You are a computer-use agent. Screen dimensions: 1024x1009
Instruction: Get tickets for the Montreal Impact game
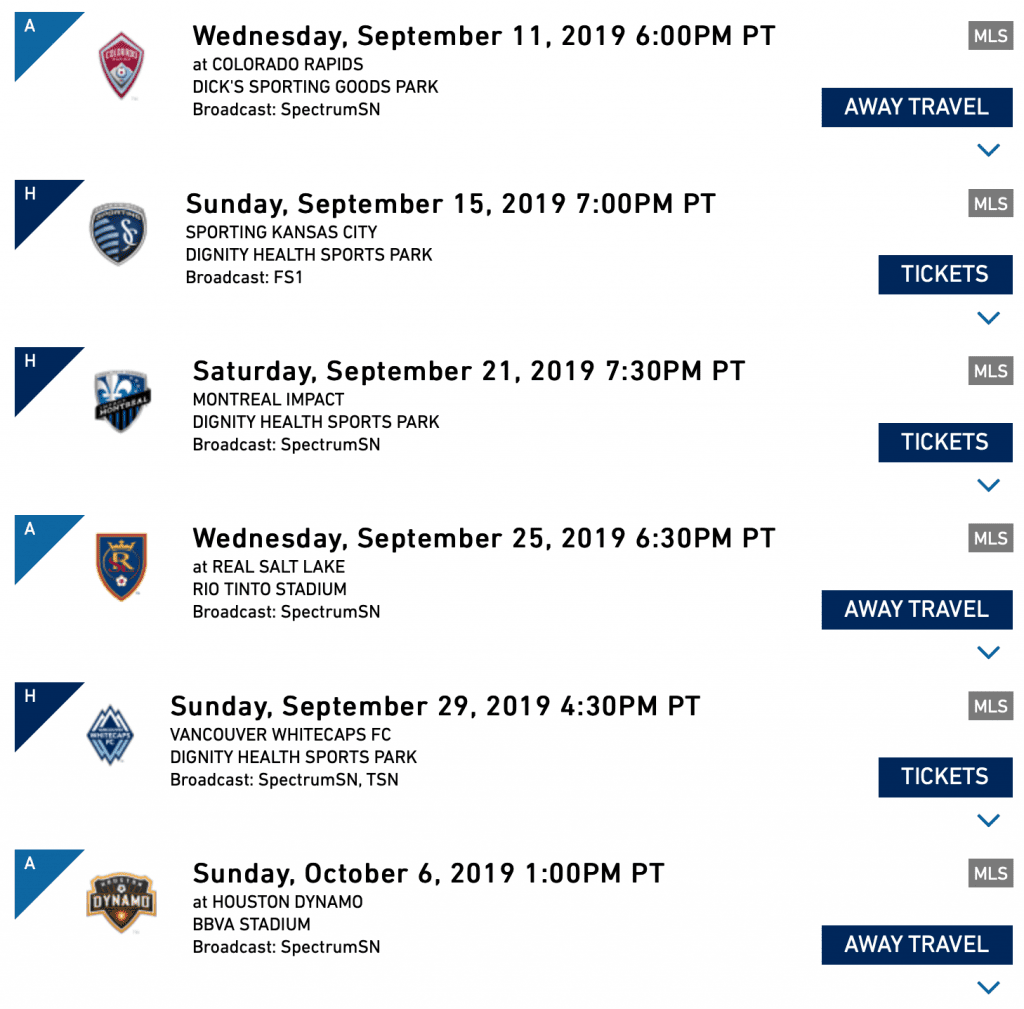[945, 442]
